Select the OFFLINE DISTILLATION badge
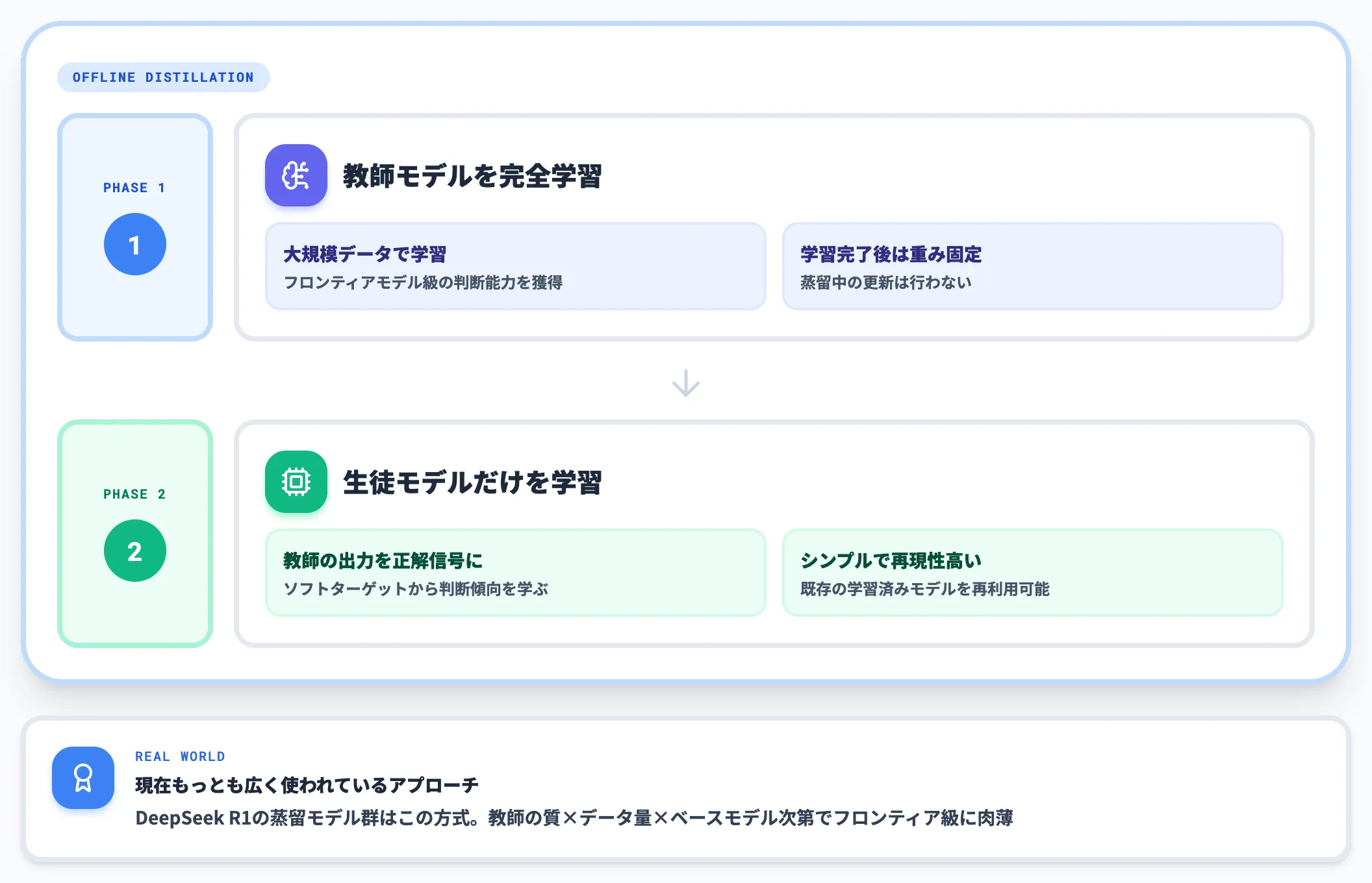 point(164,77)
